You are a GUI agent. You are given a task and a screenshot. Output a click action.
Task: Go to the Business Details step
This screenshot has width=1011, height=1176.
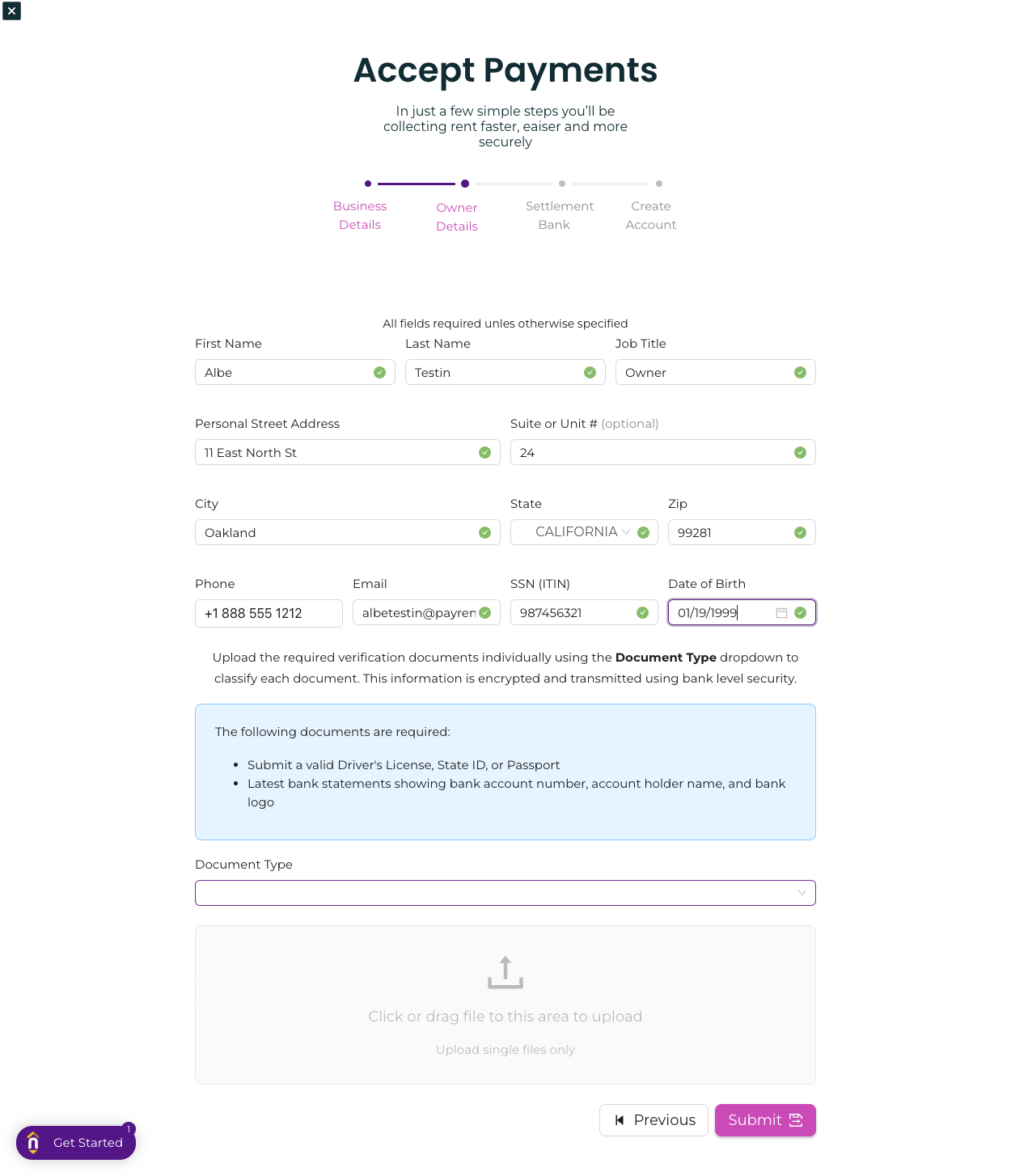[x=360, y=215]
